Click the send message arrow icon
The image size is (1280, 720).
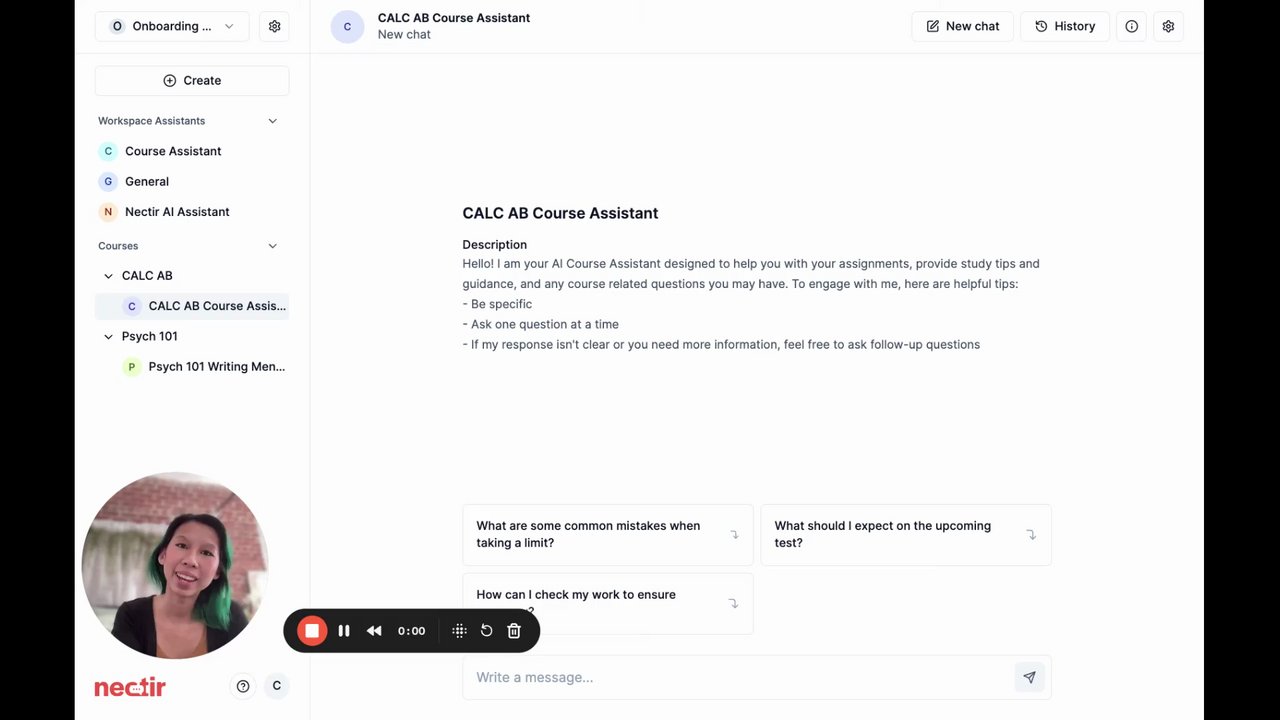click(1029, 677)
